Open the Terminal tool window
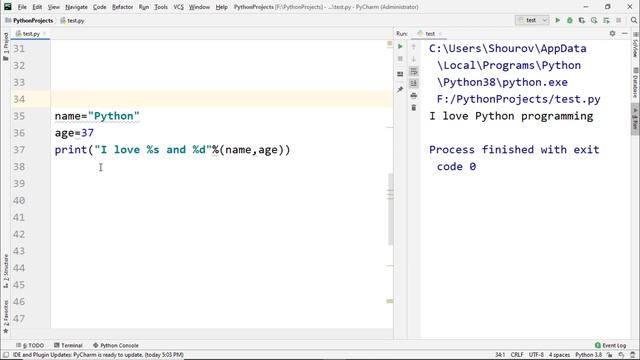This screenshot has height=360, width=640. (68, 345)
